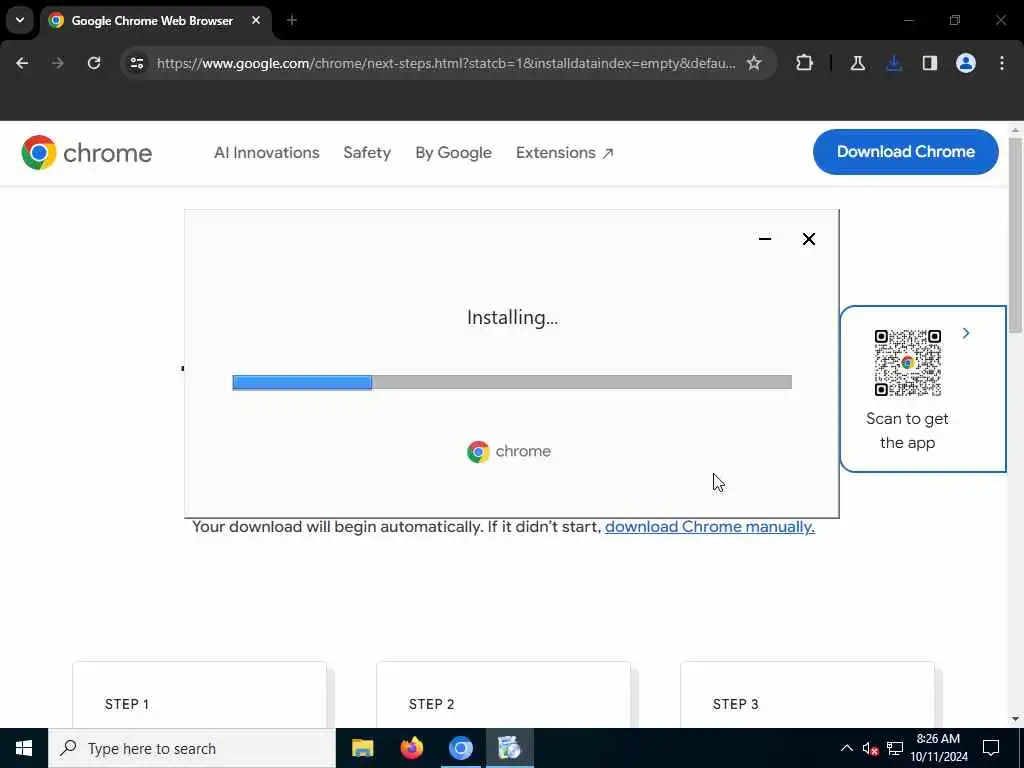Click the muted volume tray icon

click(870, 748)
